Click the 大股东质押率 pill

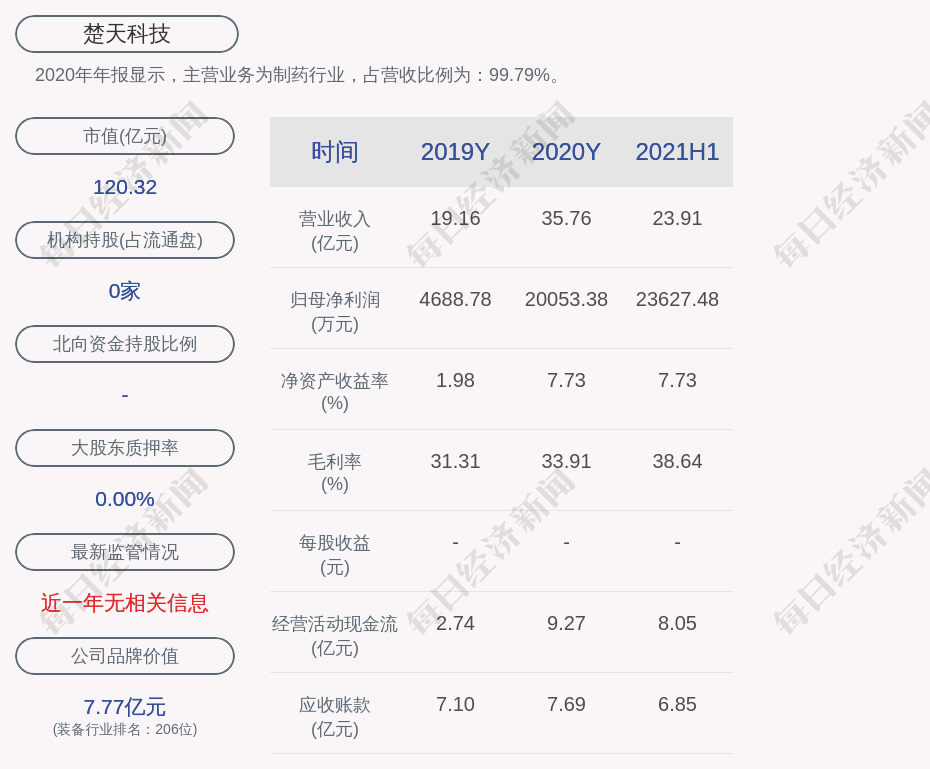[125, 448]
